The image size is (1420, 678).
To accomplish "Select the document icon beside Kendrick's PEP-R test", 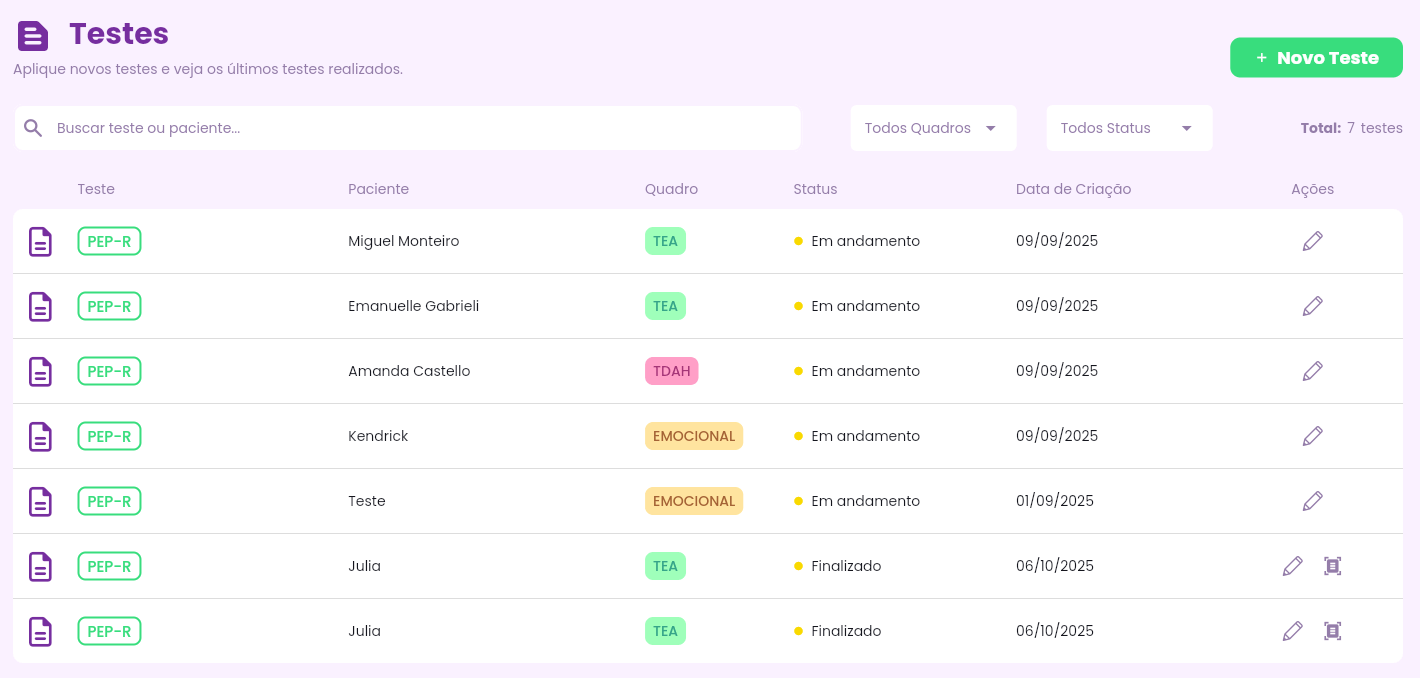I will tap(40, 437).
